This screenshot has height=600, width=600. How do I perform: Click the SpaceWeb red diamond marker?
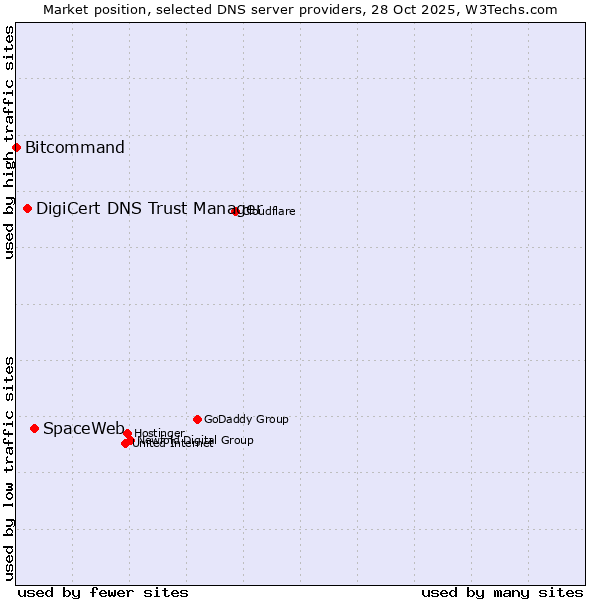point(35,428)
